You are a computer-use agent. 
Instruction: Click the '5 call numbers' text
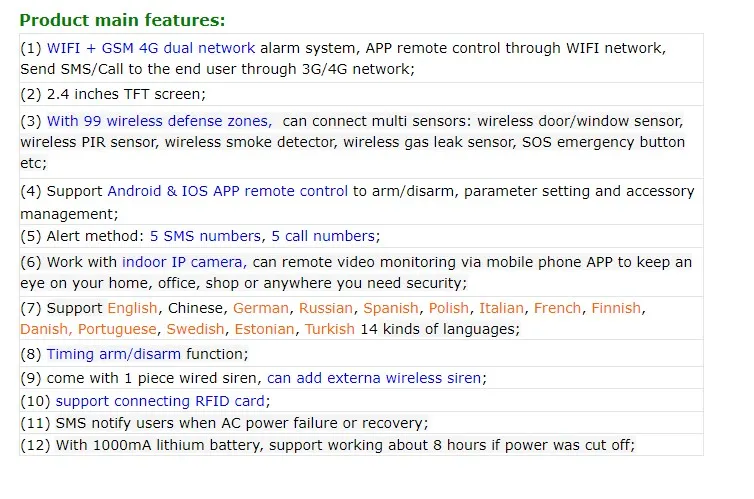[x=323, y=236]
